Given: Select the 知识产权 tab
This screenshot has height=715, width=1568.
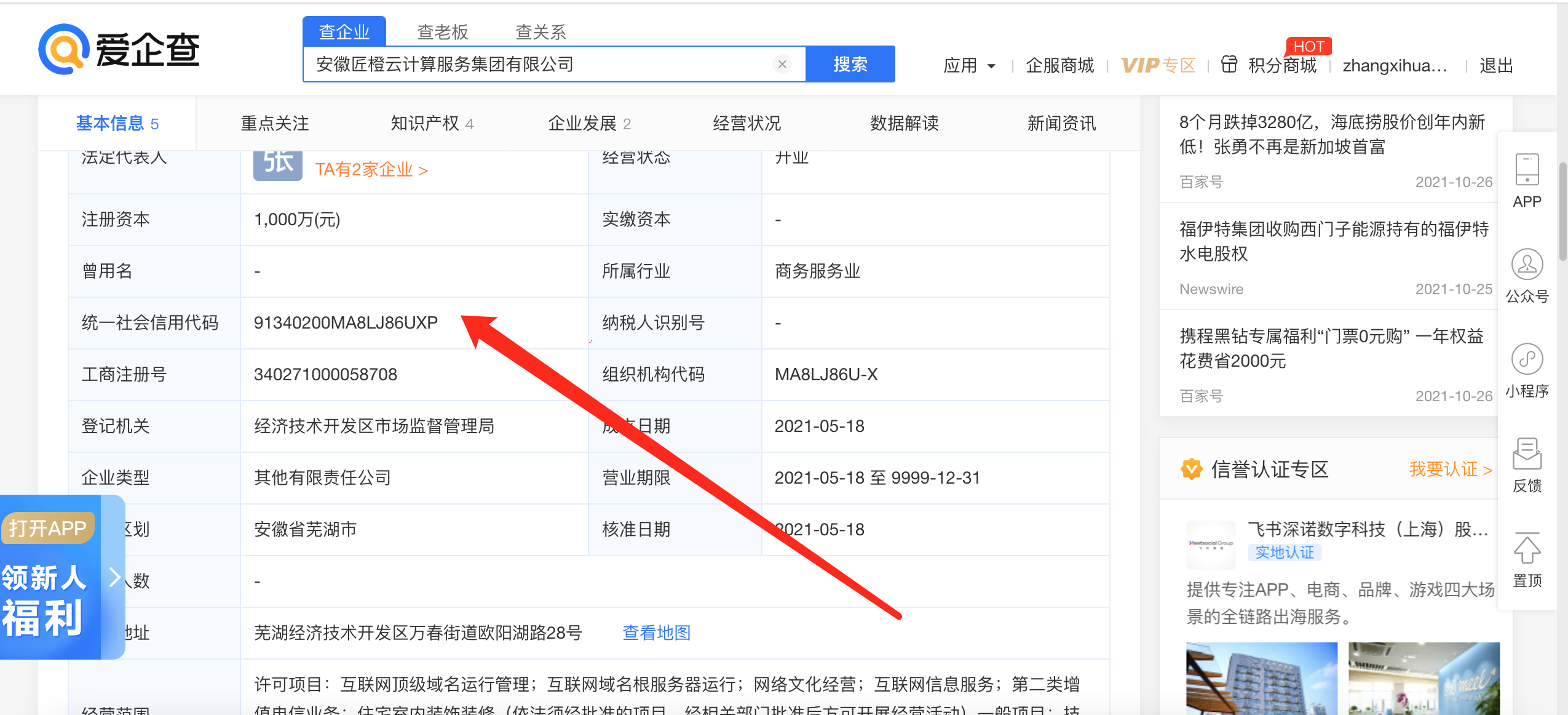Looking at the screenshot, I should point(432,124).
